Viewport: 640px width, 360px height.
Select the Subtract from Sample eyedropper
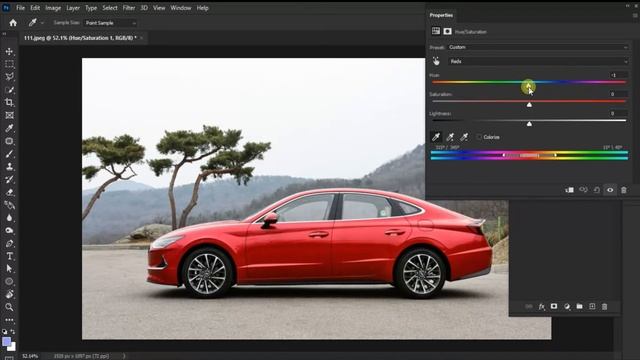tap(464, 137)
